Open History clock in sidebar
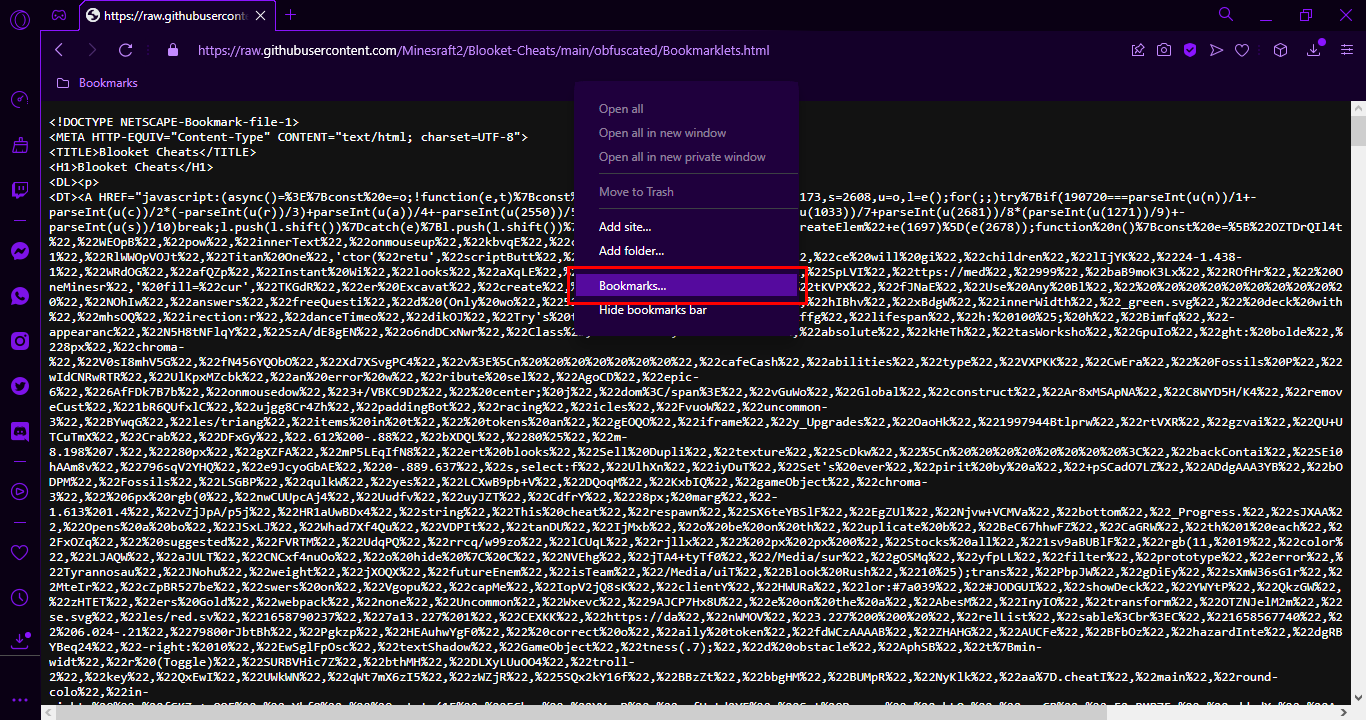This screenshot has height=720, width=1366. pyautogui.click(x=19, y=597)
